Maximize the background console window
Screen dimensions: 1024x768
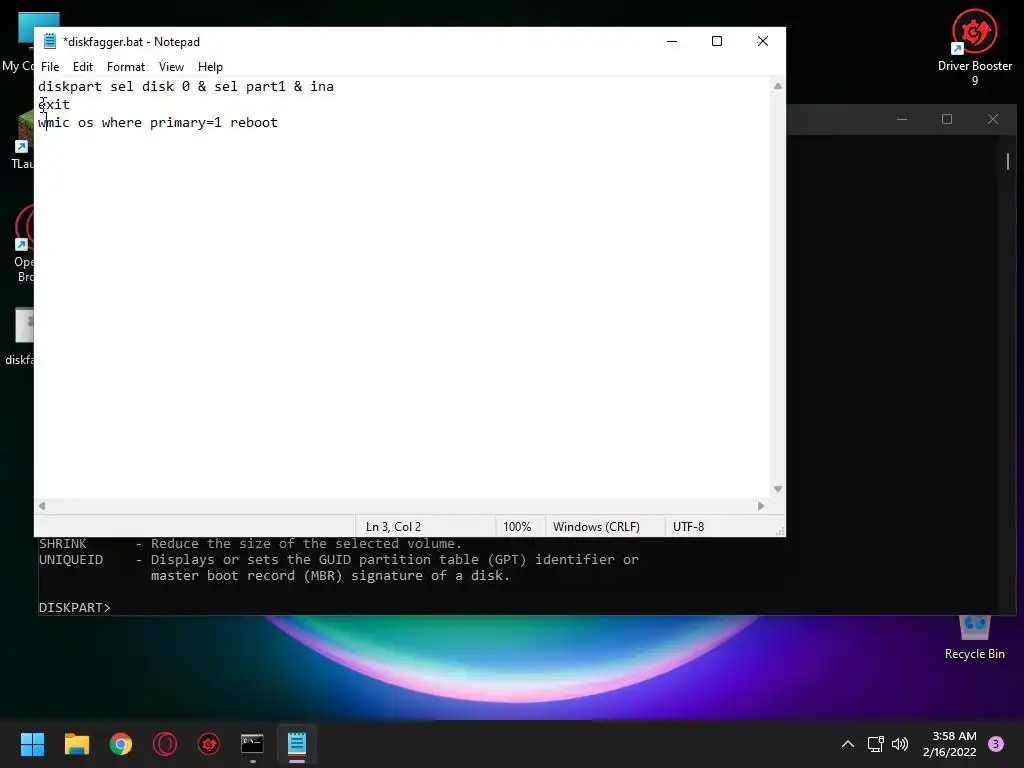(x=947, y=120)
